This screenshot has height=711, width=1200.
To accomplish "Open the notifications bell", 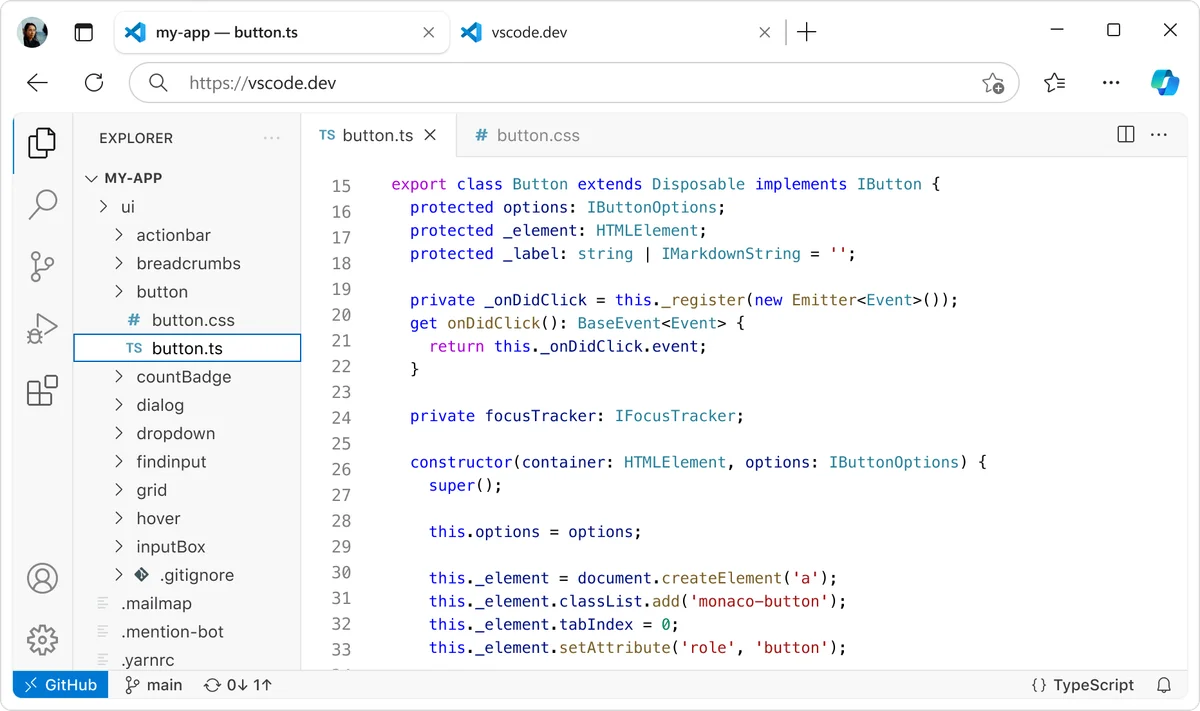I will tap(1163, 685).
